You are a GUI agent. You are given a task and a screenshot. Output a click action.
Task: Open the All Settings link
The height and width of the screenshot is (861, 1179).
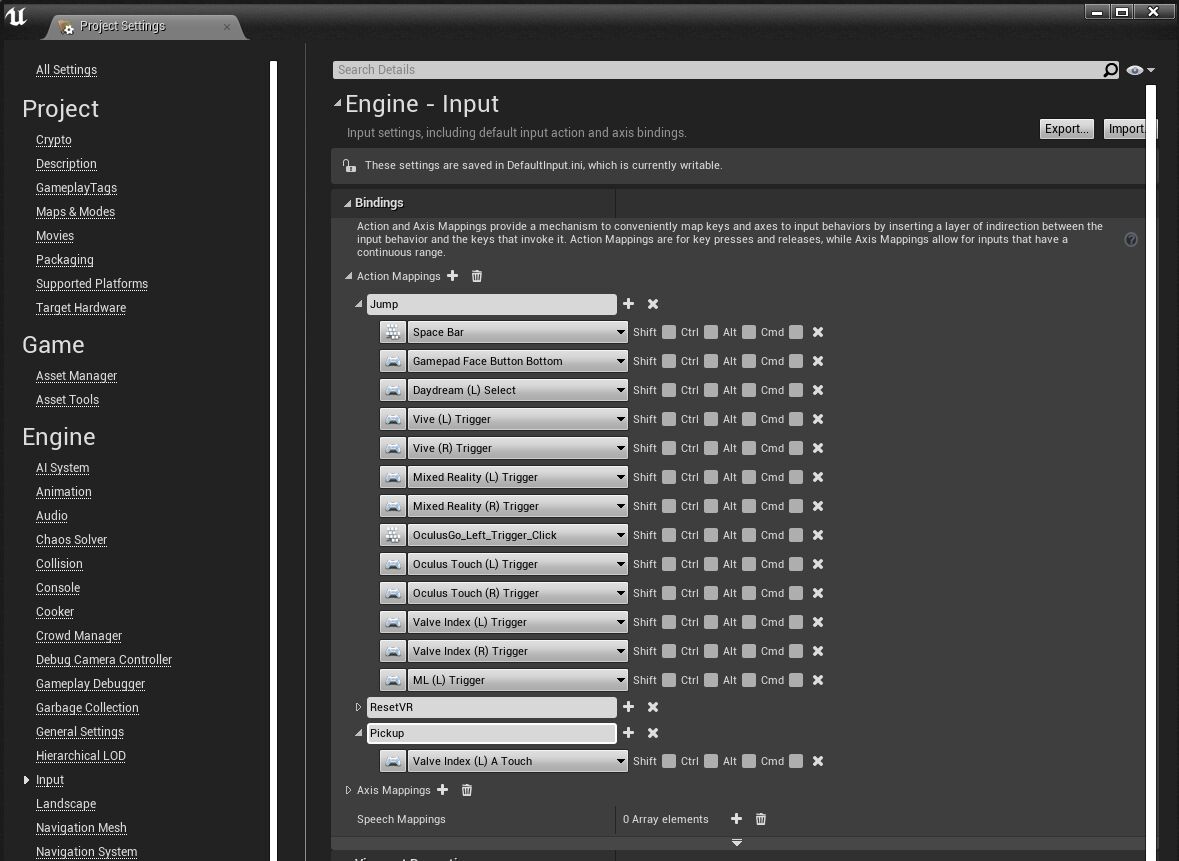point(66,70)
